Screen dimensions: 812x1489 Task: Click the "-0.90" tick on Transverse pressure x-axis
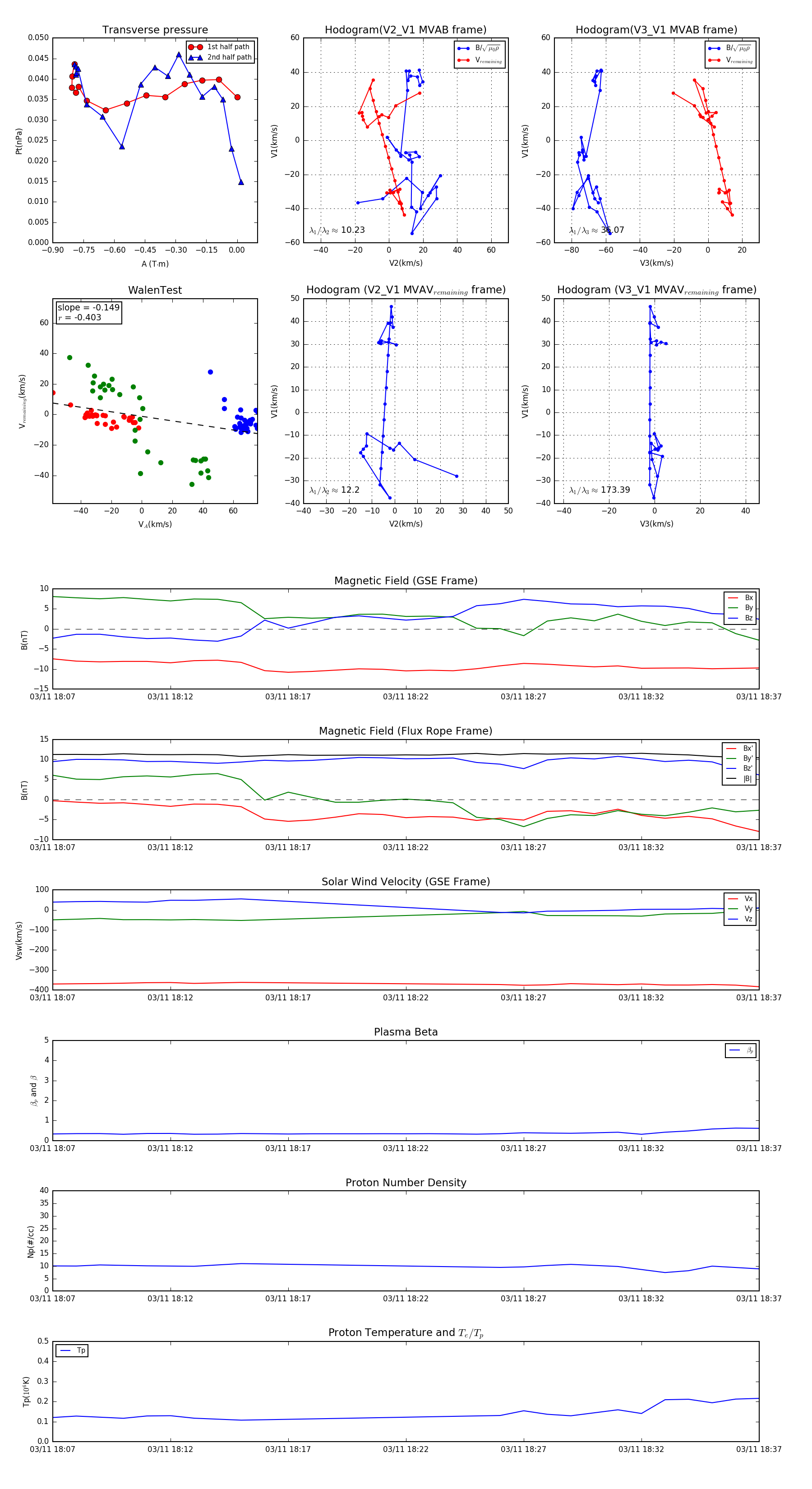point(53,250)
